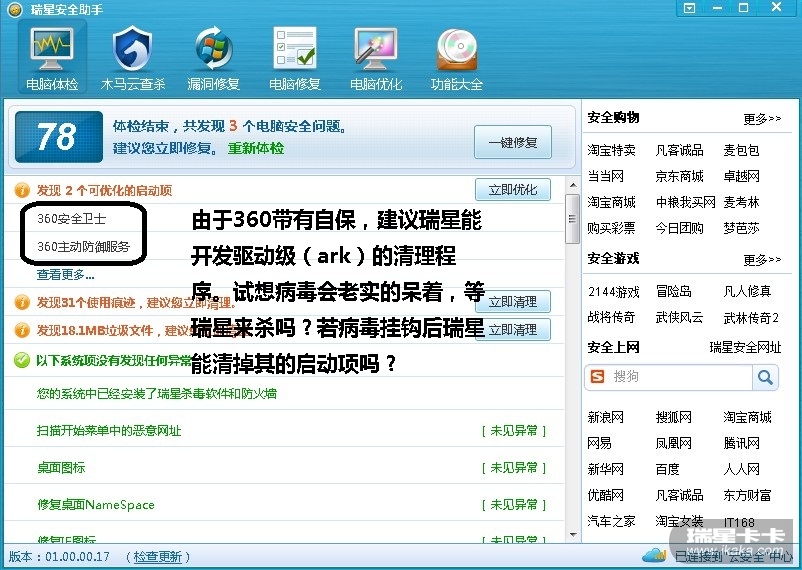Click the 扫描开始菜单中的恶意网址 row
Image resolution: width=802 pixels, height=570 pixels.
[x=285, y=431]
